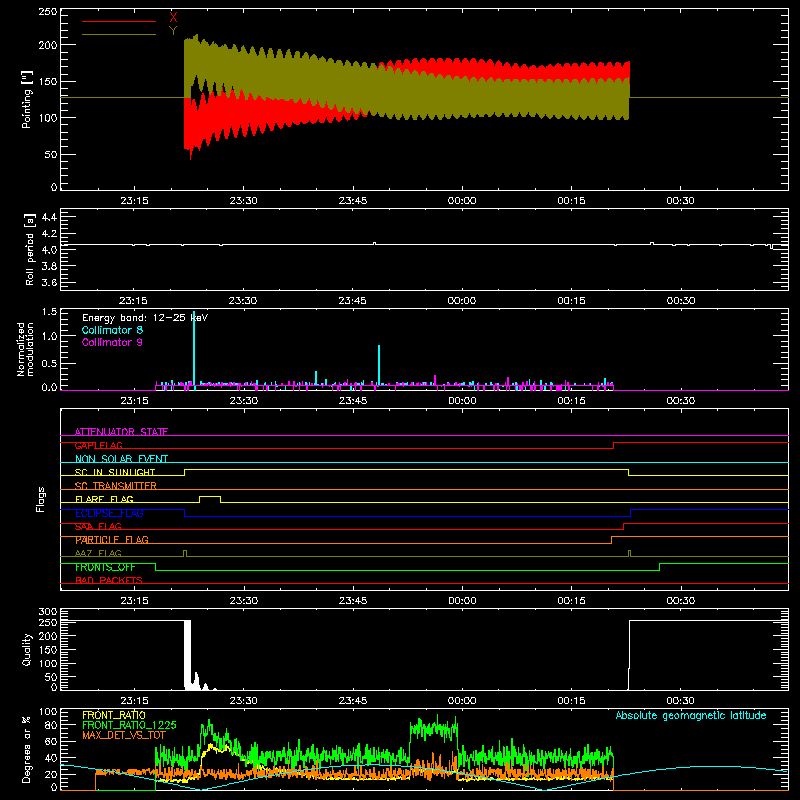The width and height of the screenshot is (800, 800).
Task: Click the '250' tick on the Pointing axis
Action: pos(47,12)
